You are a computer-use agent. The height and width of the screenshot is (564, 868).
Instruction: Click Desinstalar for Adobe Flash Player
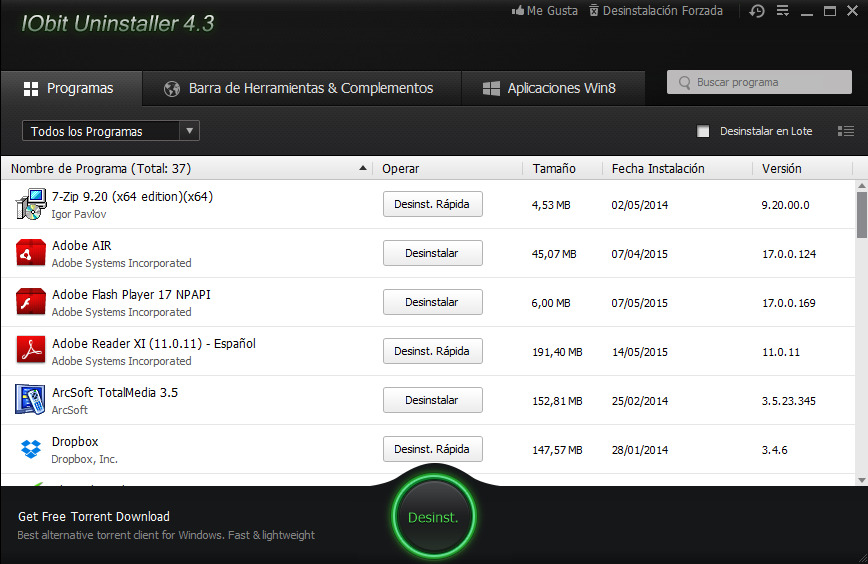(432, 302)
